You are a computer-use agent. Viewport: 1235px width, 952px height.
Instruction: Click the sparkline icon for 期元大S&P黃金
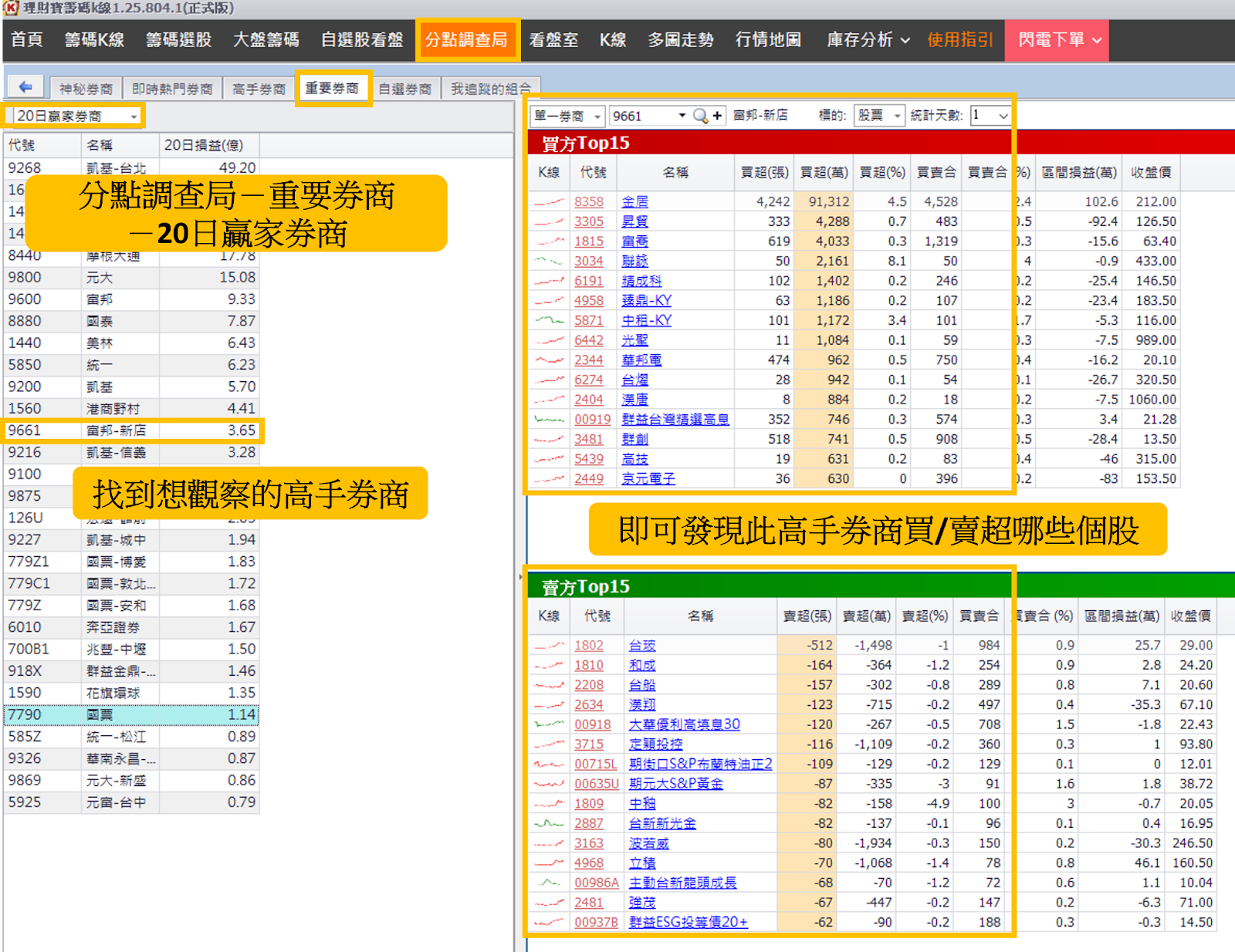click(548, 783)
